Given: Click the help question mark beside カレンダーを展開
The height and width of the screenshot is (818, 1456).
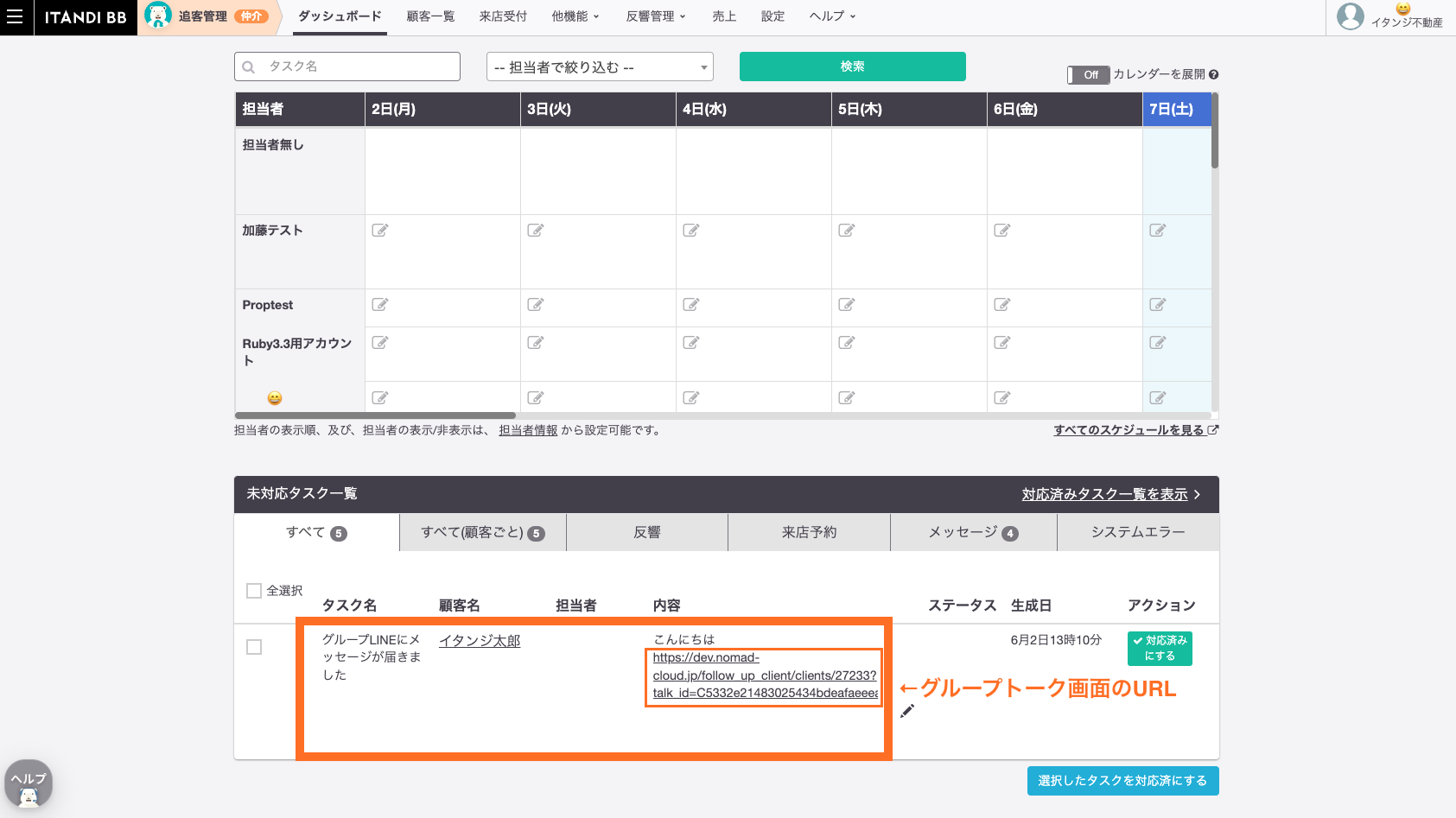Looking at the screenshot, I should [x=1214, y=74].
